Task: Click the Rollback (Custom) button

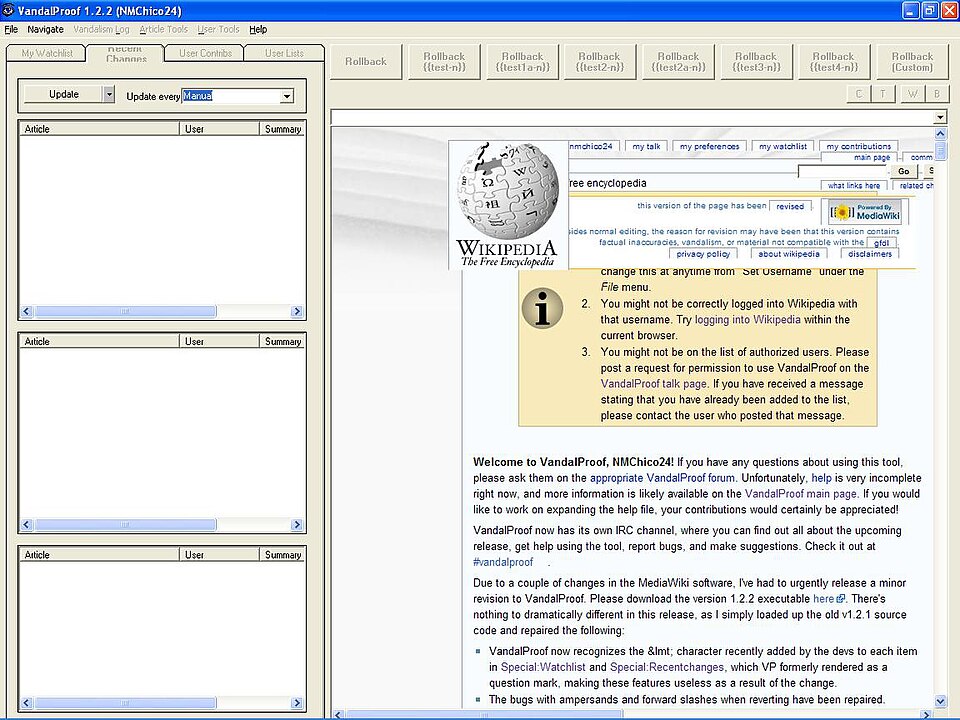Action: click(x=911, y=62)
